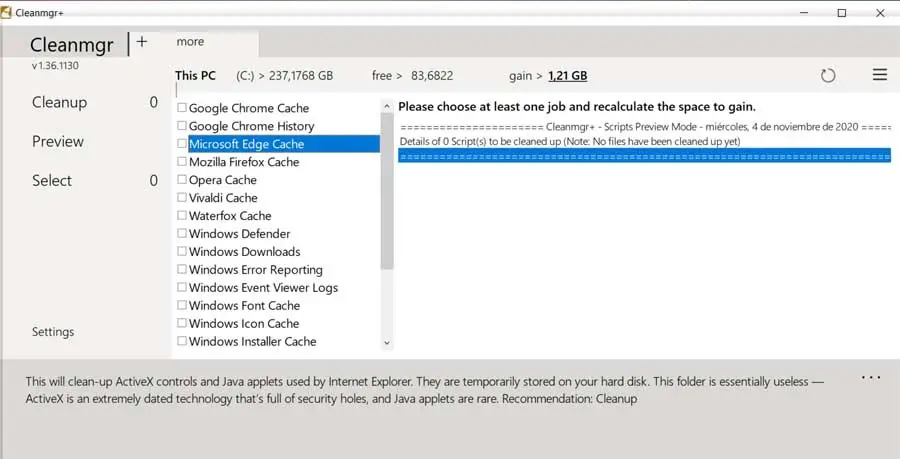The image size is (900, 459).
Task: Maximize the Cleanmgr+ window
Action: point(841,13)
